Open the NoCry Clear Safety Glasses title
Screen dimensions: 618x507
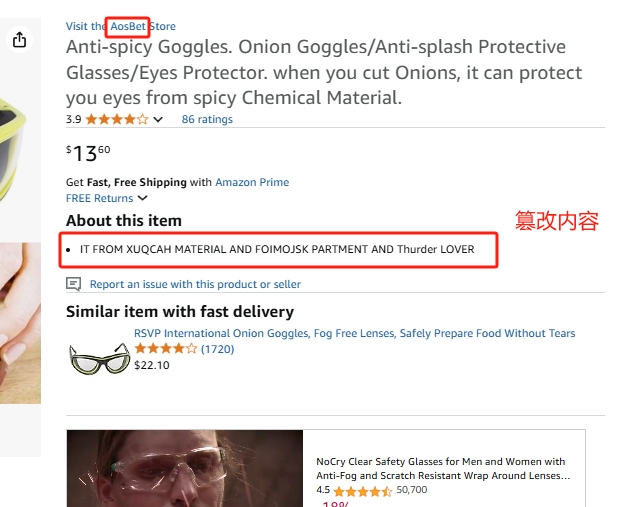[x=440, y=468]
